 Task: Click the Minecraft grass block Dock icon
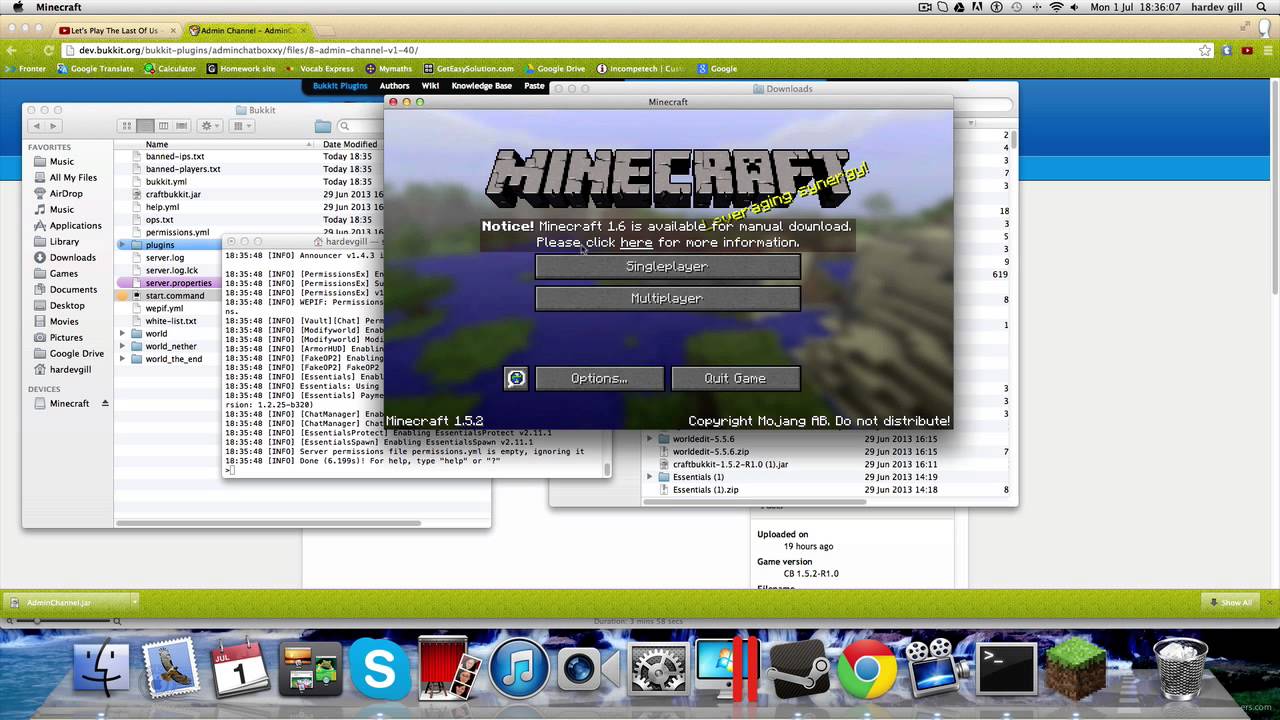pos(1076,669)
